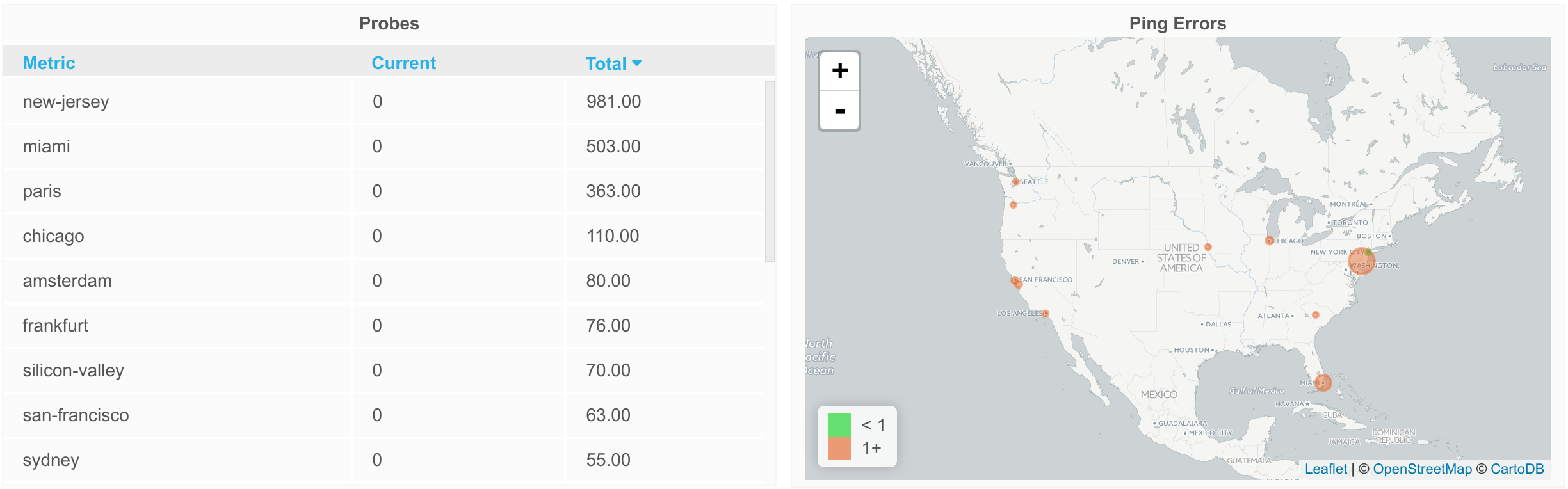Image resolution: width=1568 pixels, height=489 pixels.
Task: Click the Probes table vertical scrollbar
Action: pos(770,171)
